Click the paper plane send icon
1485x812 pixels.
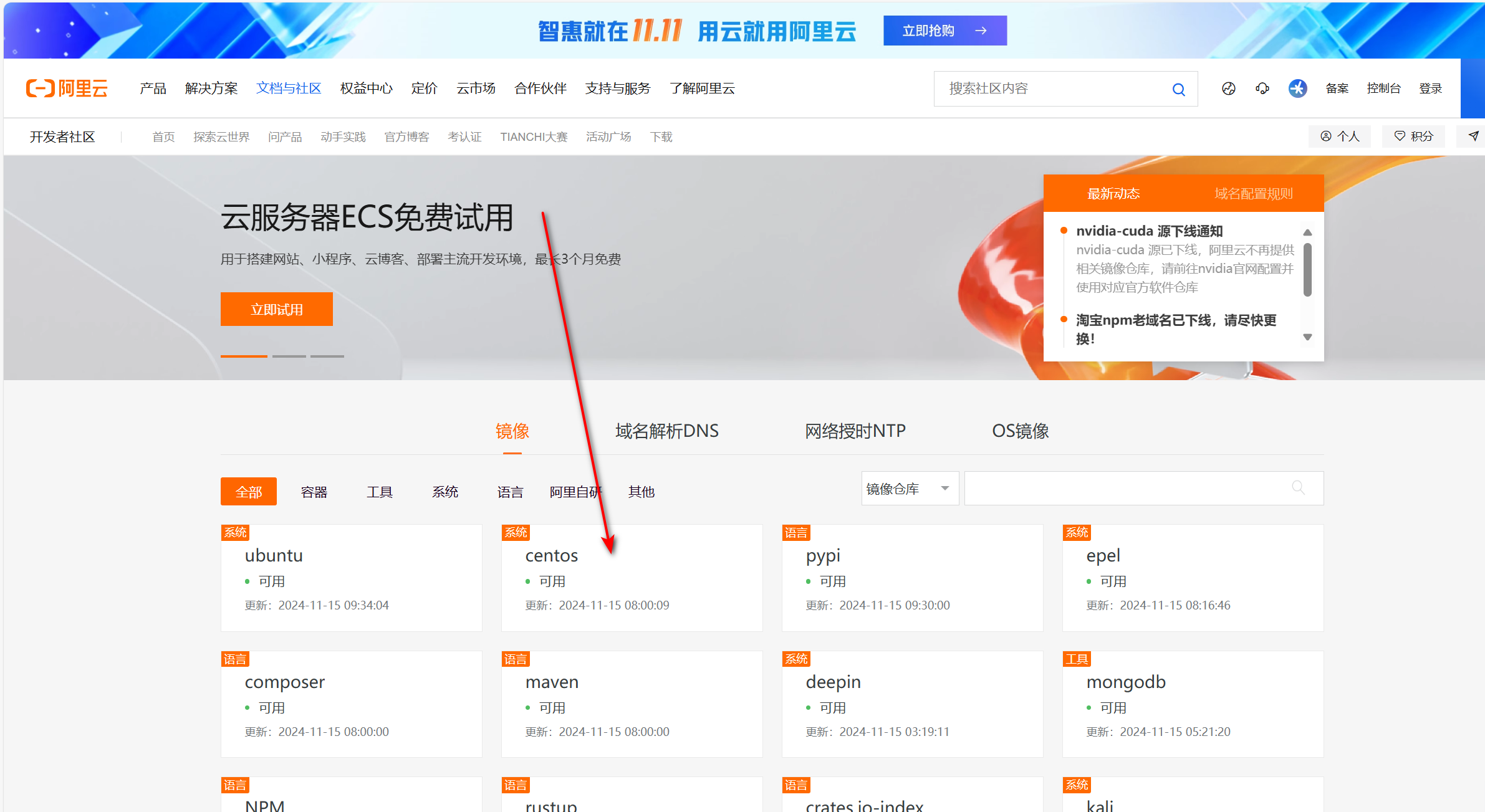1473,136
